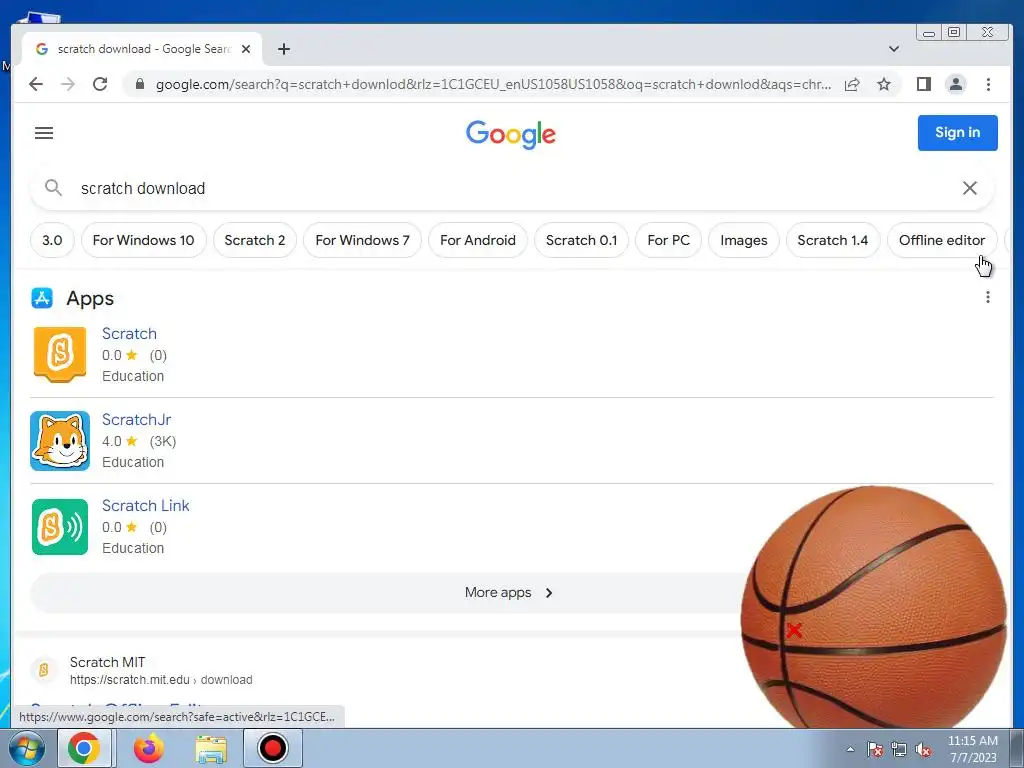This screenshot has height=768, width=1024.
Task: Open the Scratch Link app link
Action: click(146, 505)
